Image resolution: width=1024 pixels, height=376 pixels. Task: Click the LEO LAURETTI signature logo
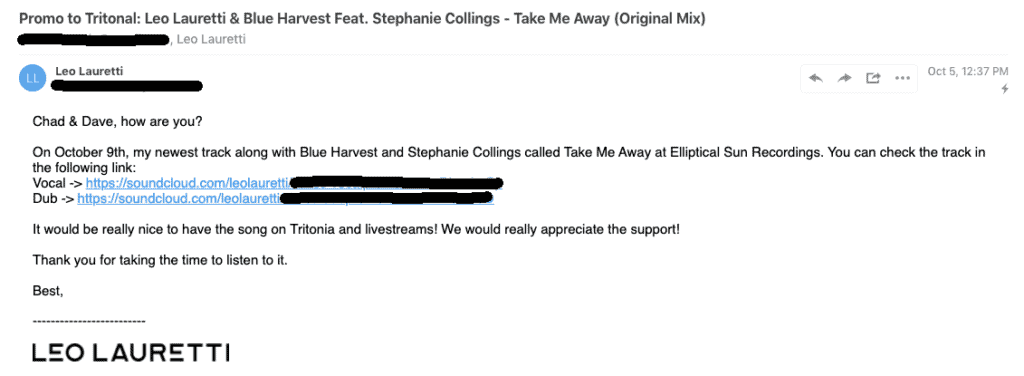[x=131, y=354]
